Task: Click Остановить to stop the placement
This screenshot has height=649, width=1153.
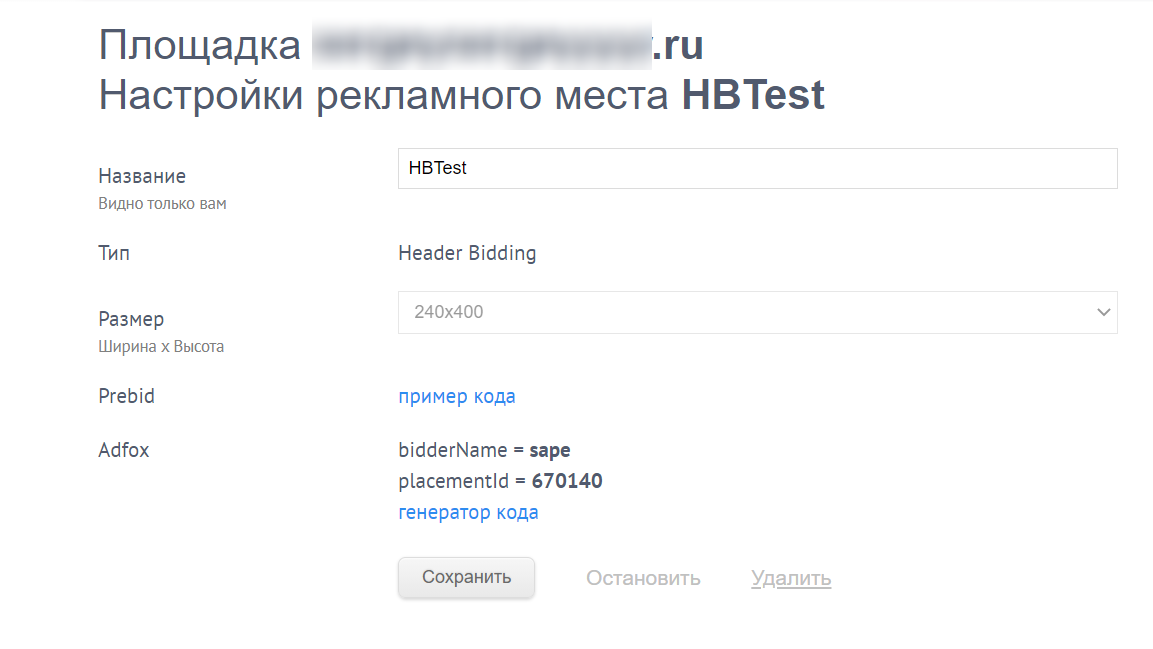Action: pyautogui.click(x=643, y=578)
